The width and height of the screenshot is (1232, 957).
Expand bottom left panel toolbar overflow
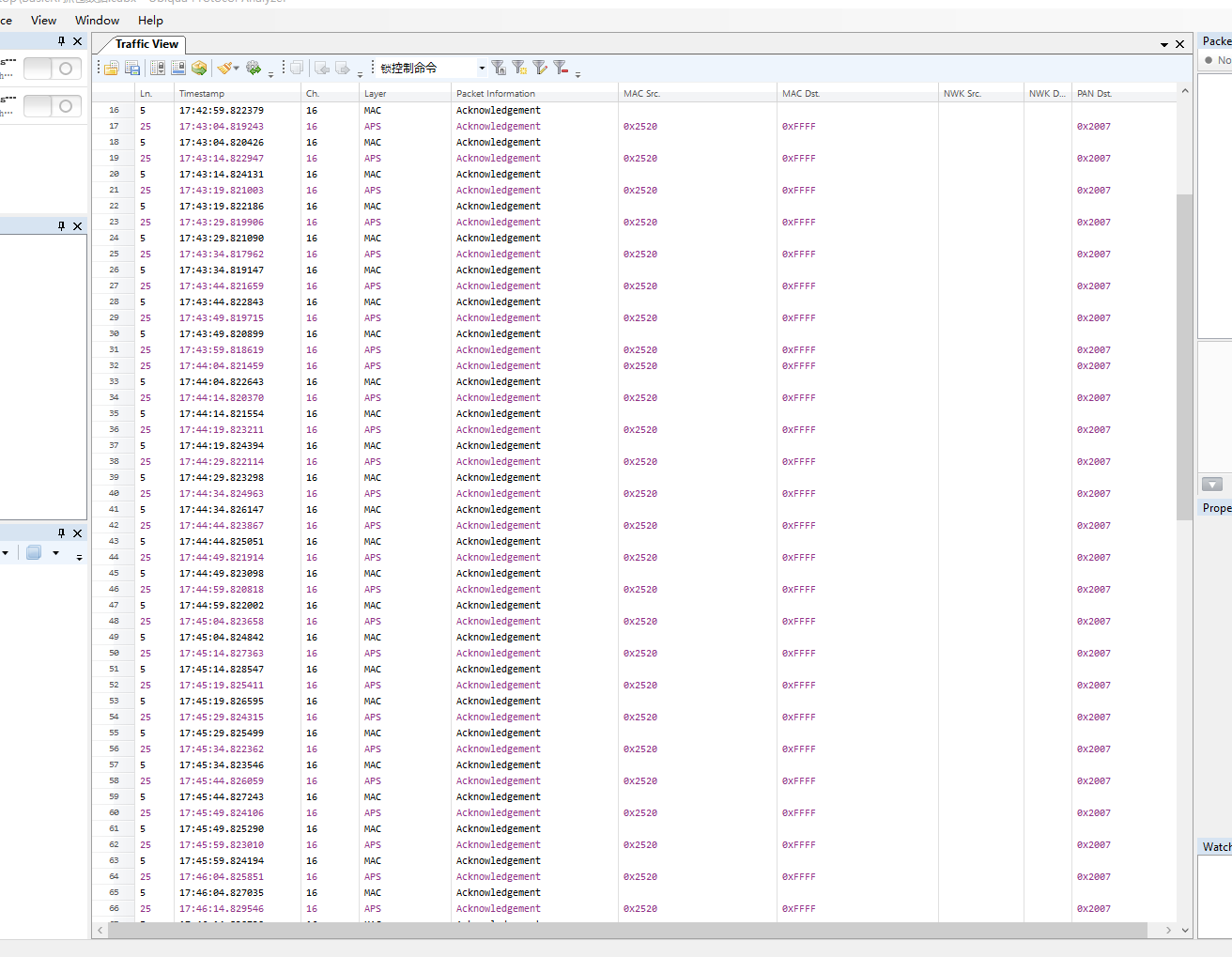(79, 557)
